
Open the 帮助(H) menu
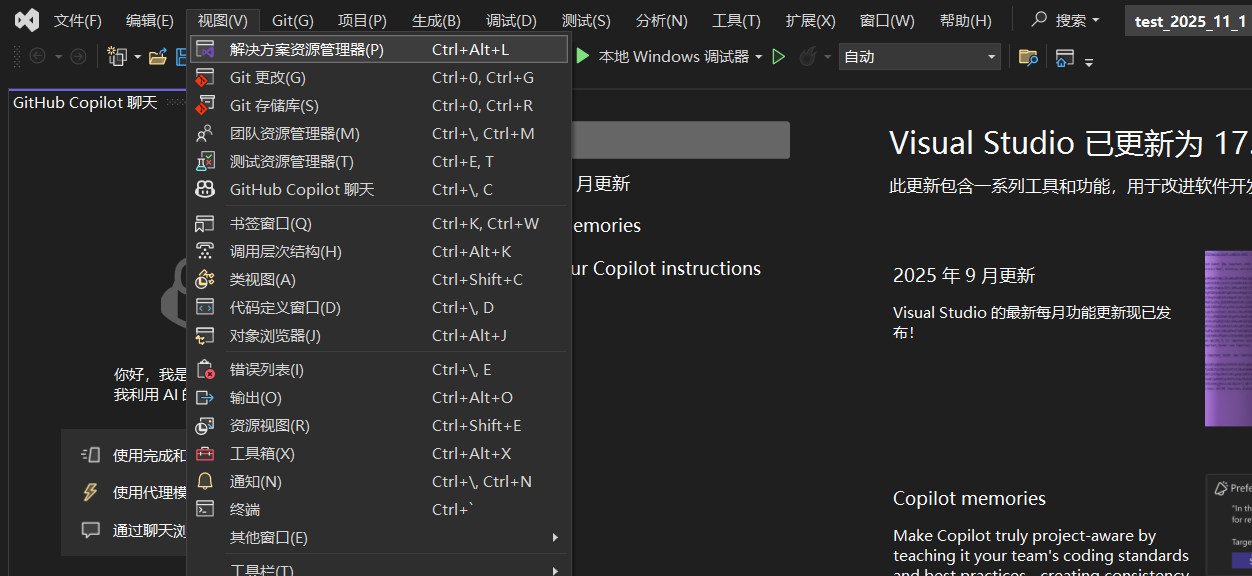point(966,20)
